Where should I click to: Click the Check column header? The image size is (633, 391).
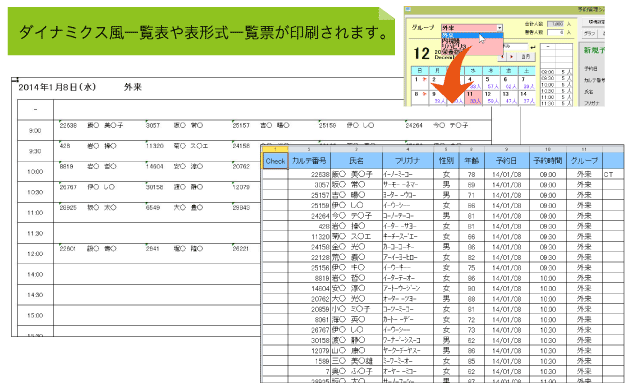(x=275, y=161)
